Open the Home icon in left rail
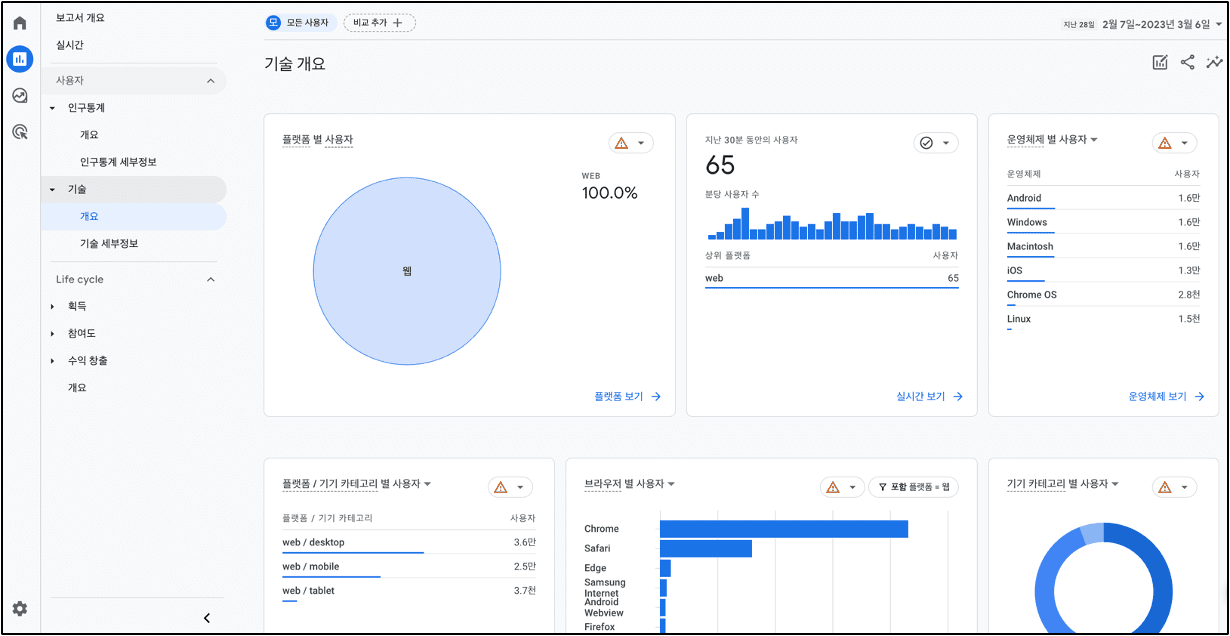This screenshot has width=1230, height=636. [19, 23]
